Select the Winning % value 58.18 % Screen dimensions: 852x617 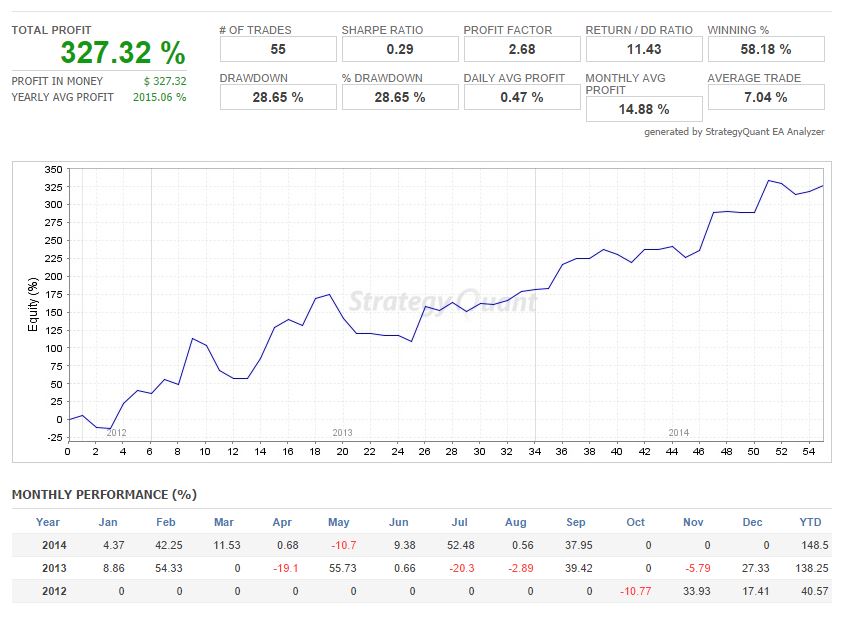click(x=766, y=49)
